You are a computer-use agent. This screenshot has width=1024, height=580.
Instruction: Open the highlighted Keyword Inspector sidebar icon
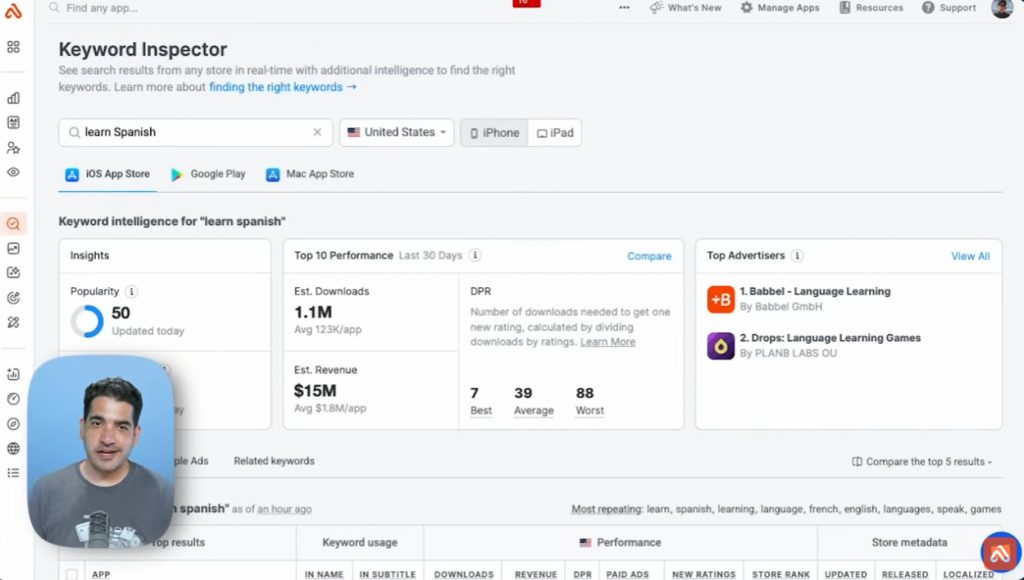click(13, 224)
